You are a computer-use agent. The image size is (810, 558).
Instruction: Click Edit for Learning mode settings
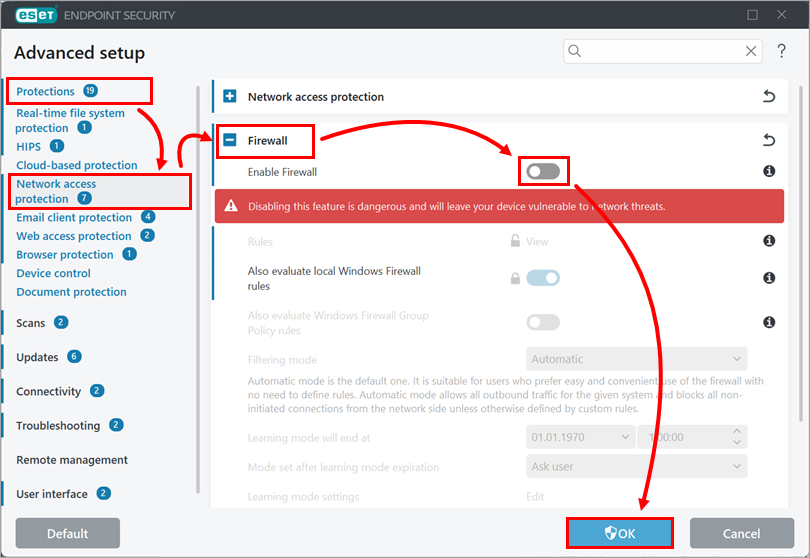(x=535, y=497)
